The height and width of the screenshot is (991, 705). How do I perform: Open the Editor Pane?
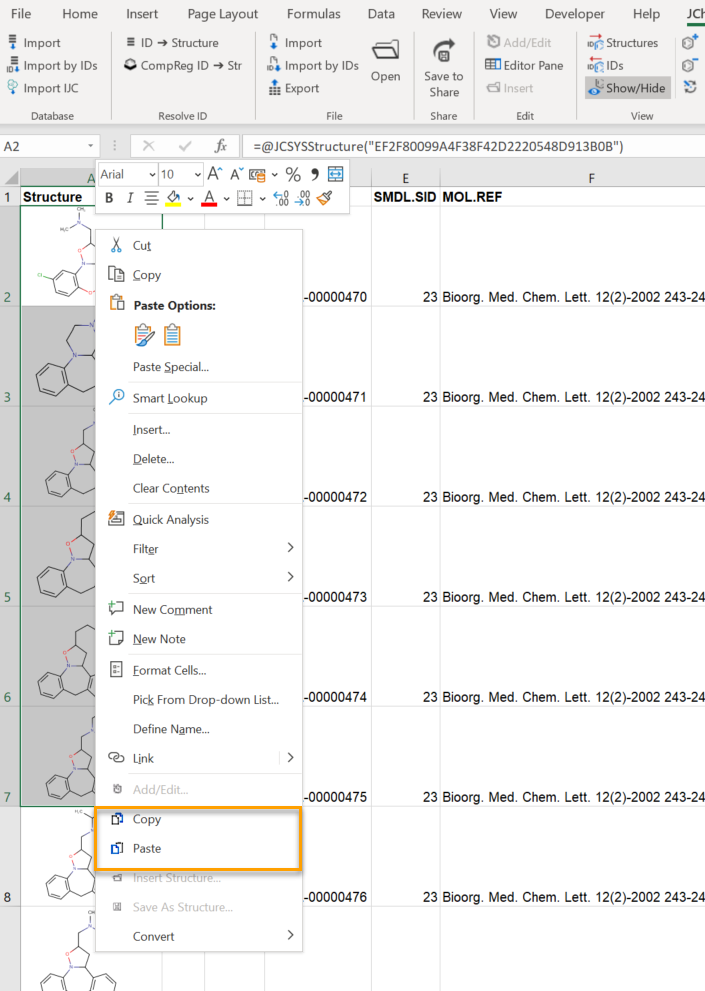[x=524, y=65]
